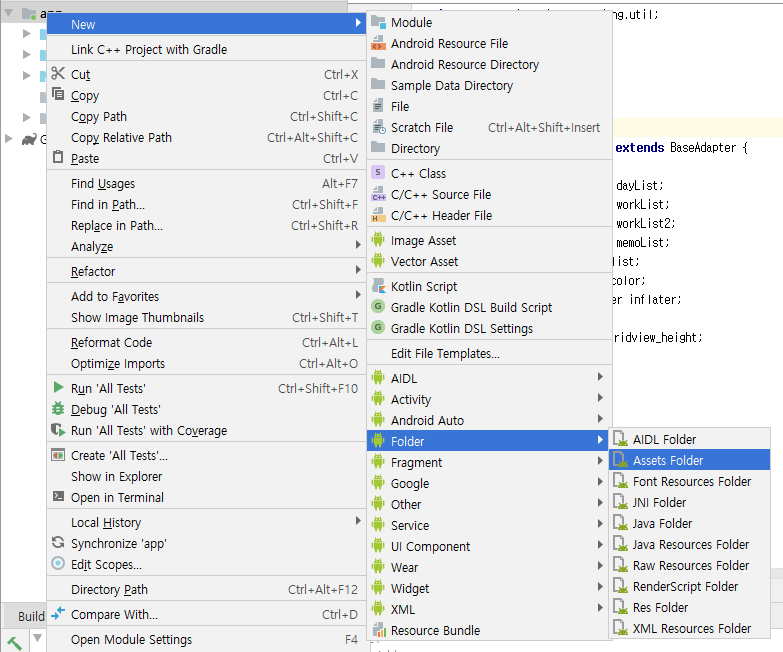The height and width of the screenshot is (652, 783).
Task: Select Sample Data Directory
Action: [489, 85]
